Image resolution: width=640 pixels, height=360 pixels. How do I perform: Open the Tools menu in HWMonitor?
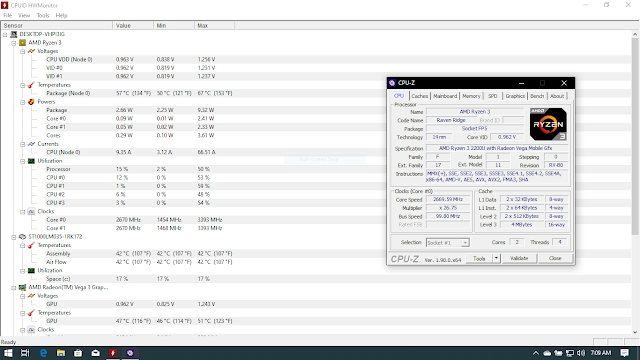pos(43,16)
